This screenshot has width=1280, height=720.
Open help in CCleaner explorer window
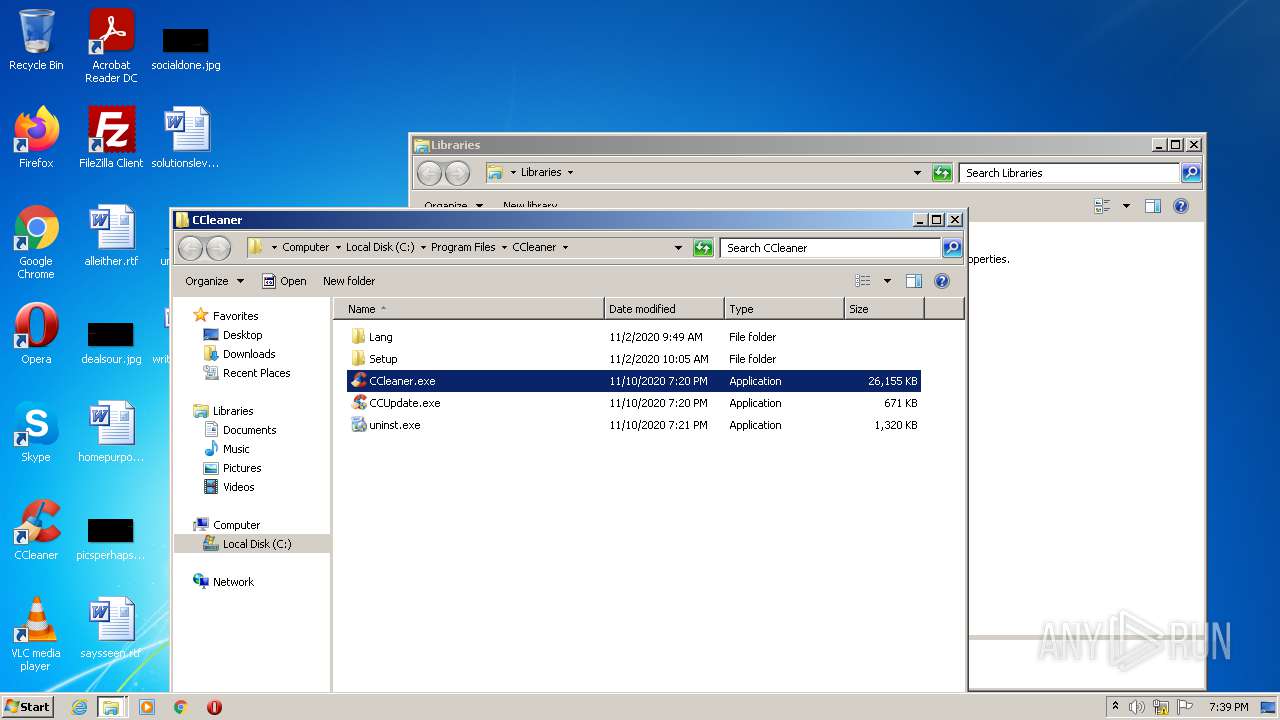(941, 281)
